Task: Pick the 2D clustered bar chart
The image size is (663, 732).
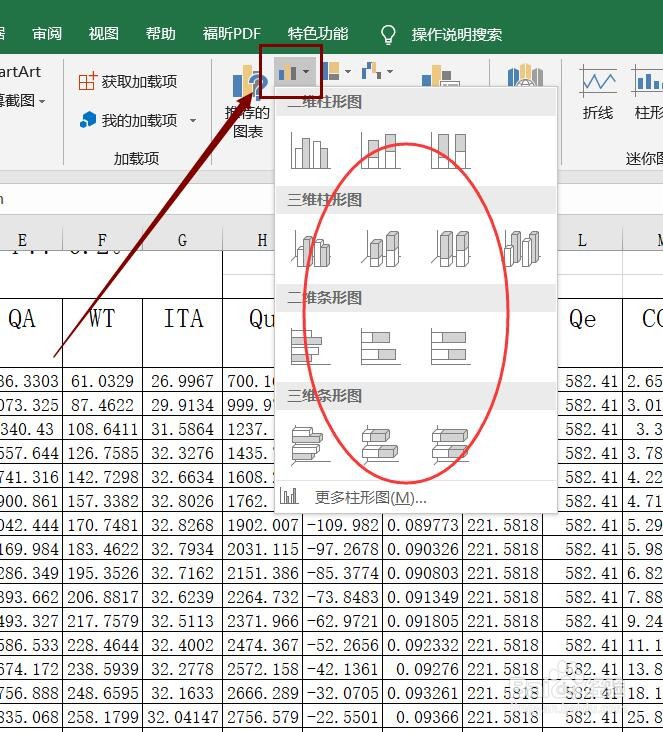Action: [310, 347]
